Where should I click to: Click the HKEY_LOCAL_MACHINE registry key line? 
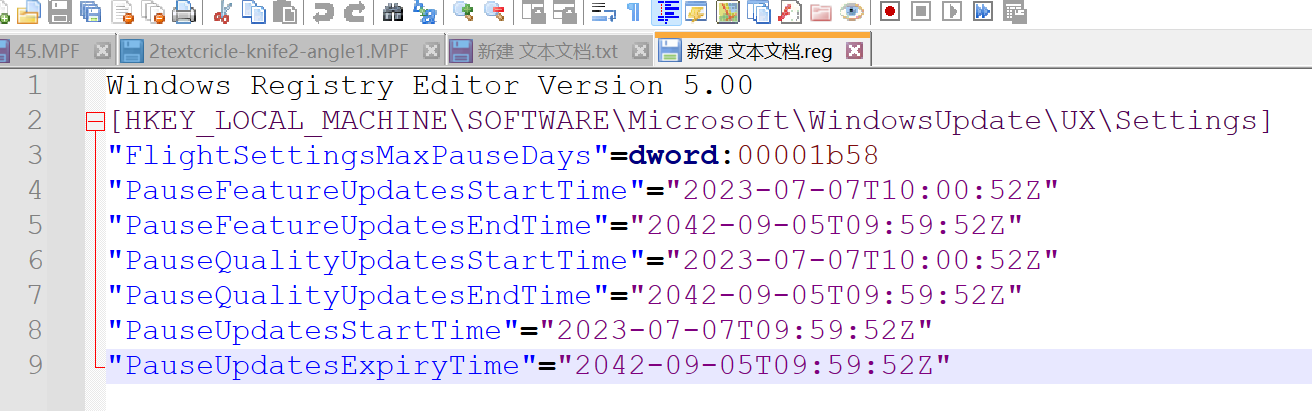click(689, 121)
